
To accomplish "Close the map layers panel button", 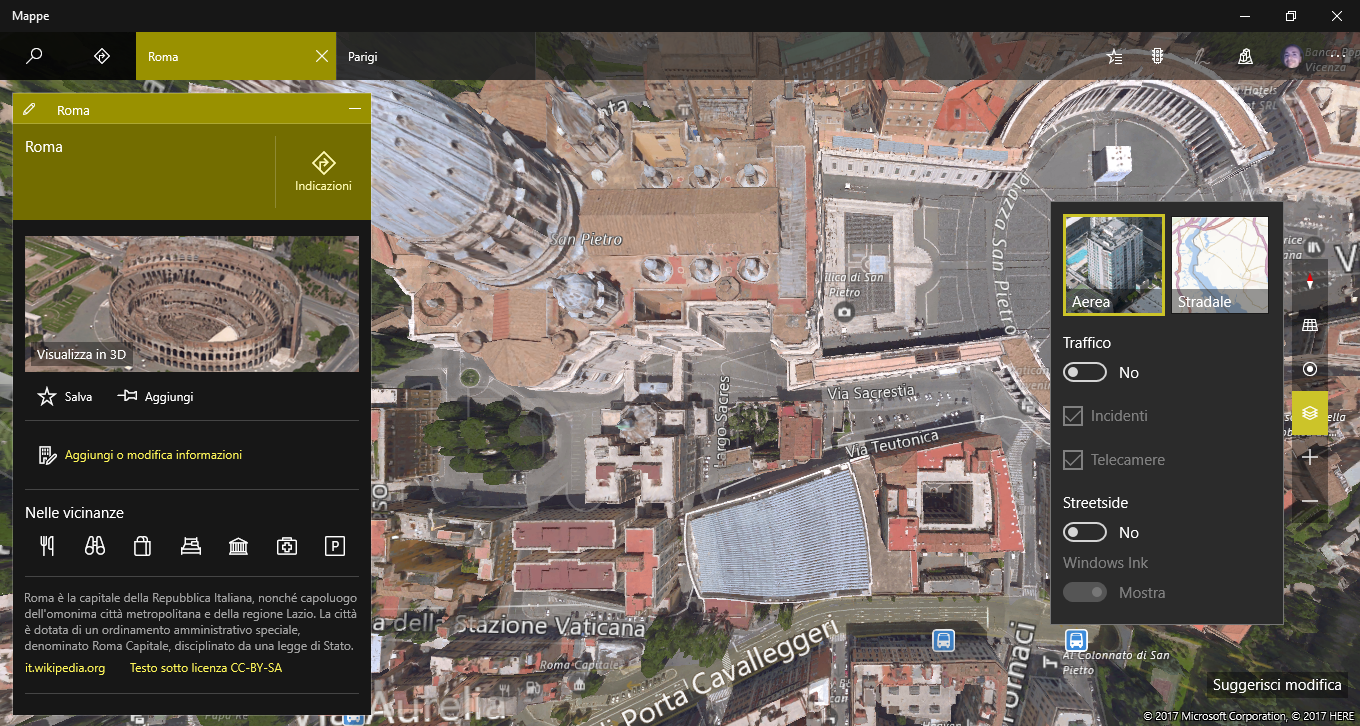I will pos(1310,413).
